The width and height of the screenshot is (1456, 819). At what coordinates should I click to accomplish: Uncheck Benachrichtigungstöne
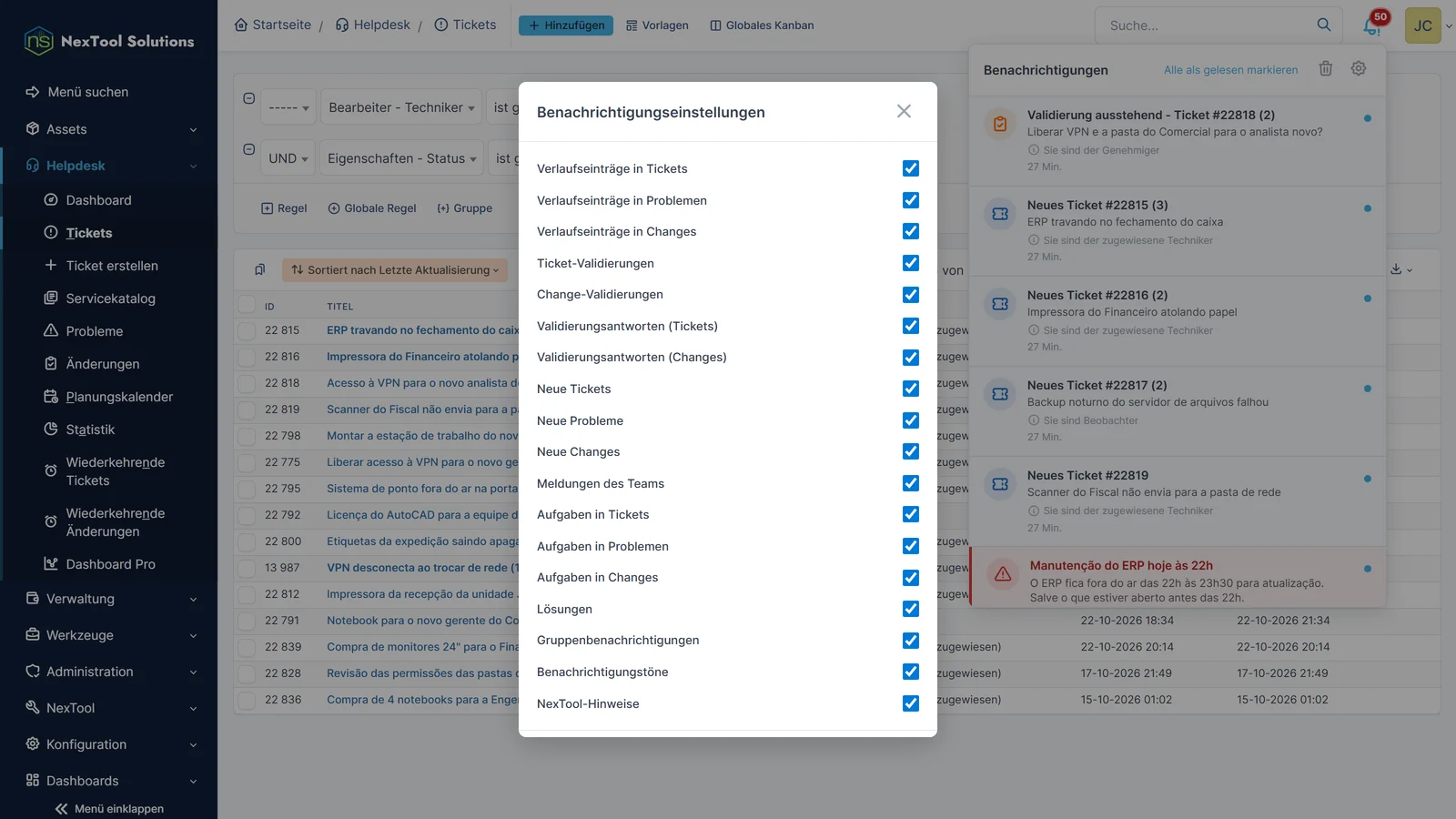point(911,672)
